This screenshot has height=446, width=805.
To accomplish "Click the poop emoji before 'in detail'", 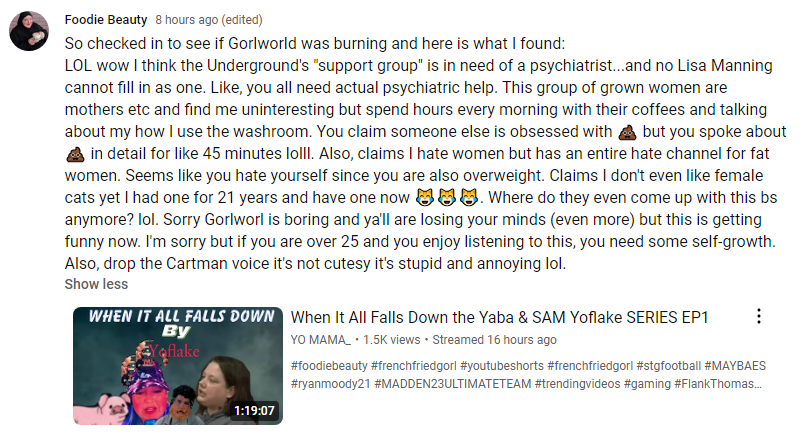I will (75, 154).
